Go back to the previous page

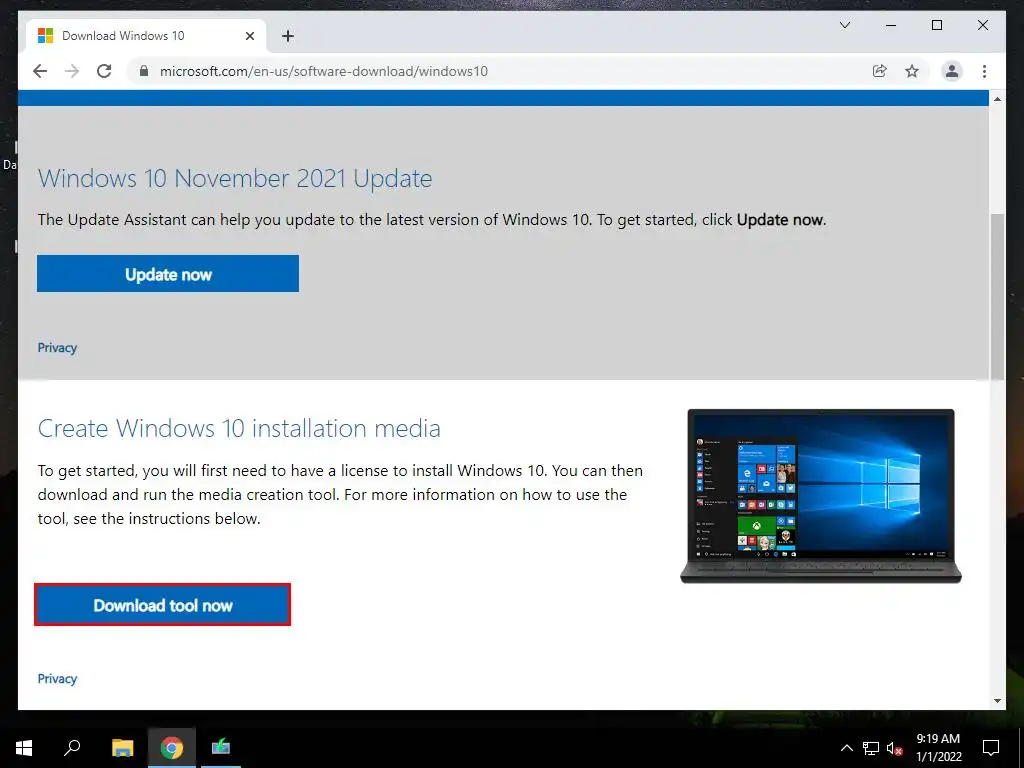click(x=40, y=71)
